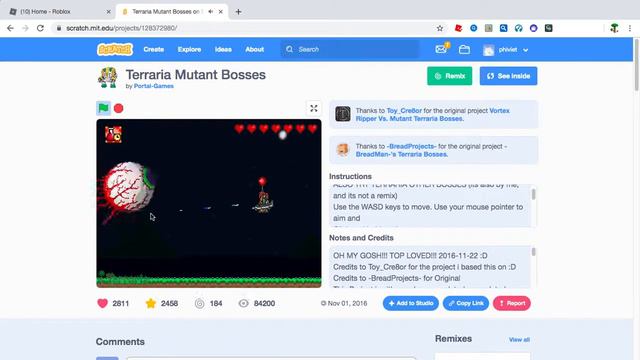Click the magnifier extension icon
The width and height of the screenshot is (640, 360).
(503, 28)
